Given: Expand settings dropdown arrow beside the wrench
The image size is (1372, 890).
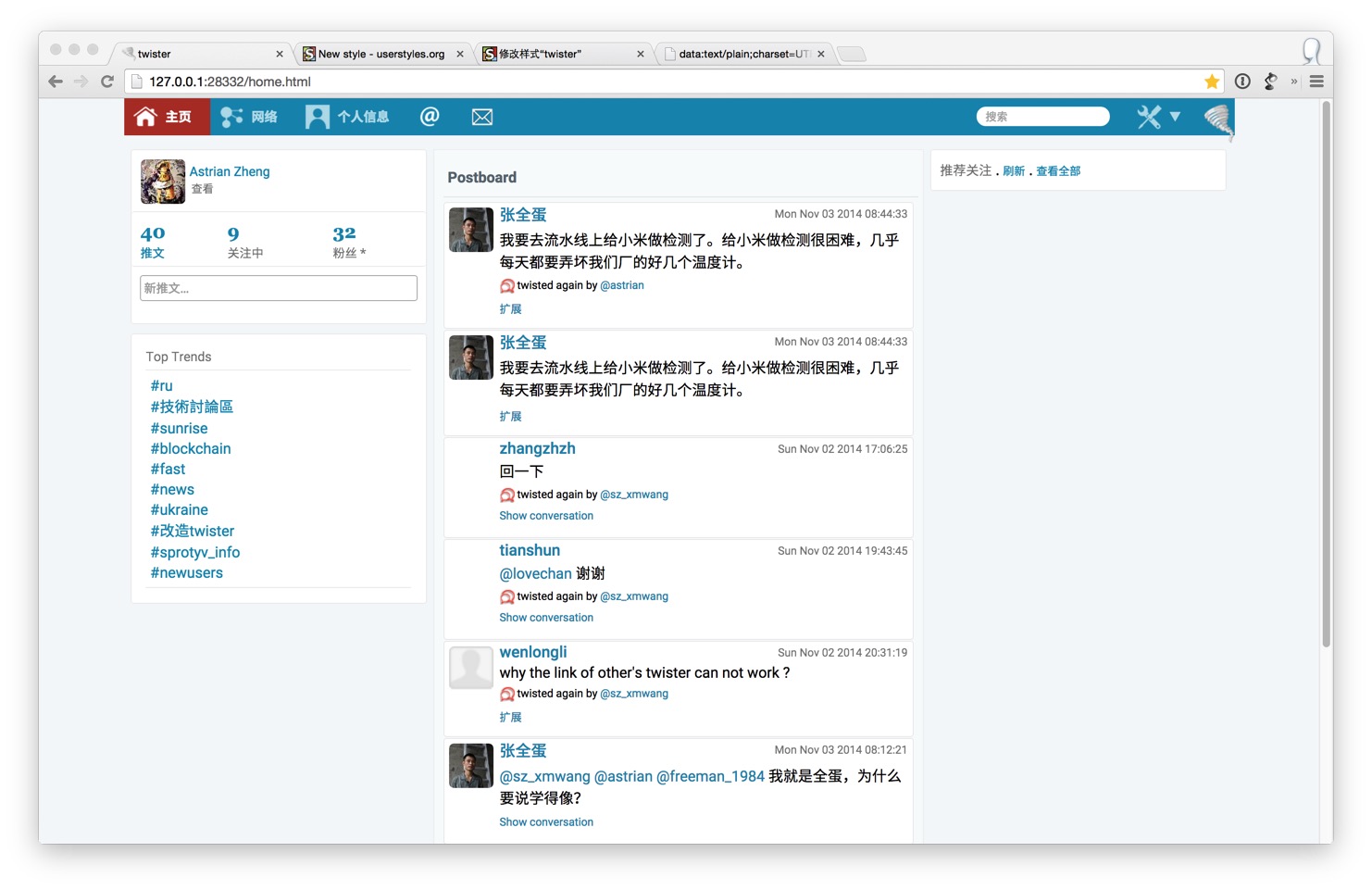Looking at the screenshot, I should pyautogui.click(x=1175, y=117).
